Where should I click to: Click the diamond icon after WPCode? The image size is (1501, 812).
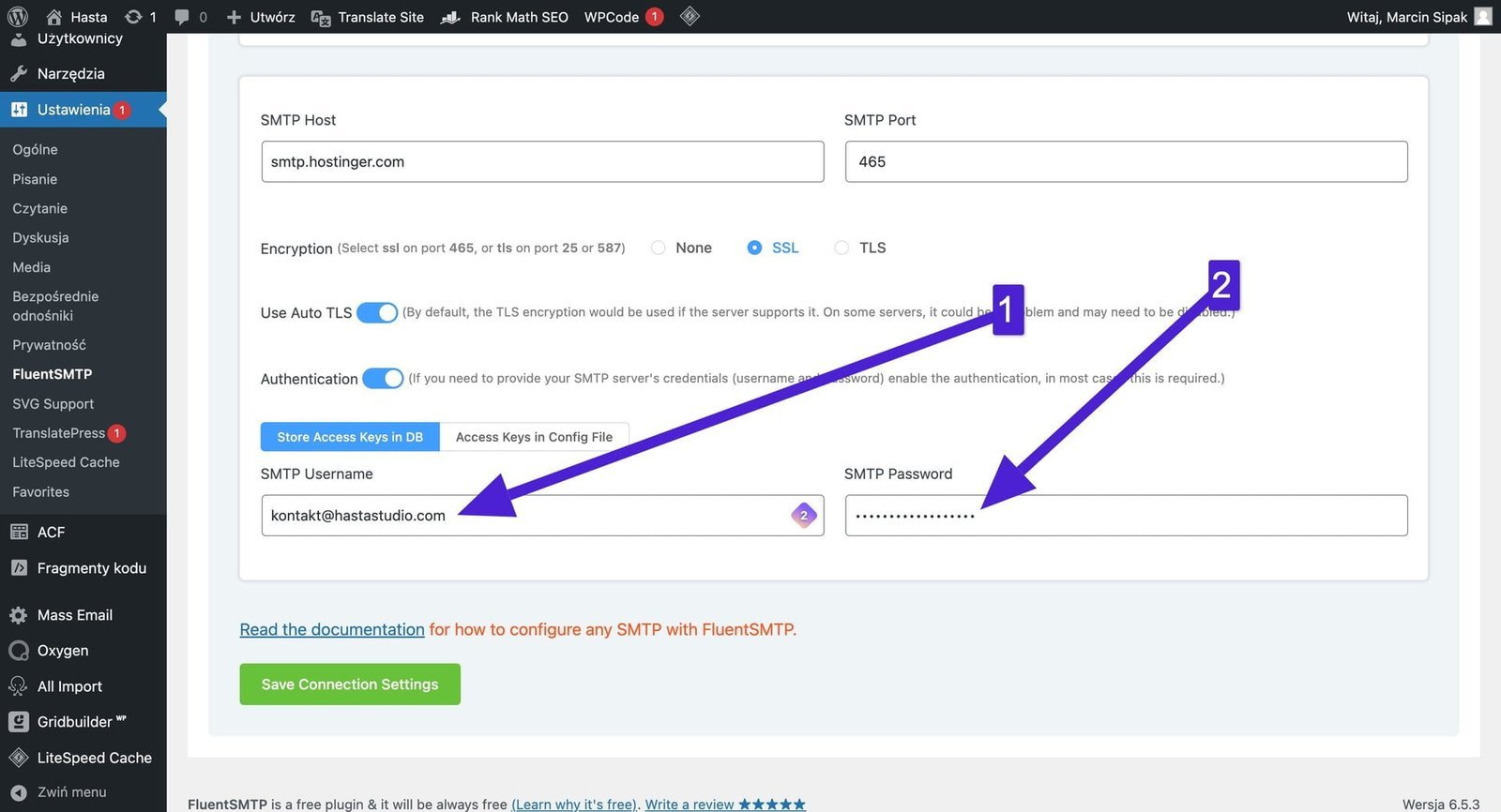[x=690, y=16]
